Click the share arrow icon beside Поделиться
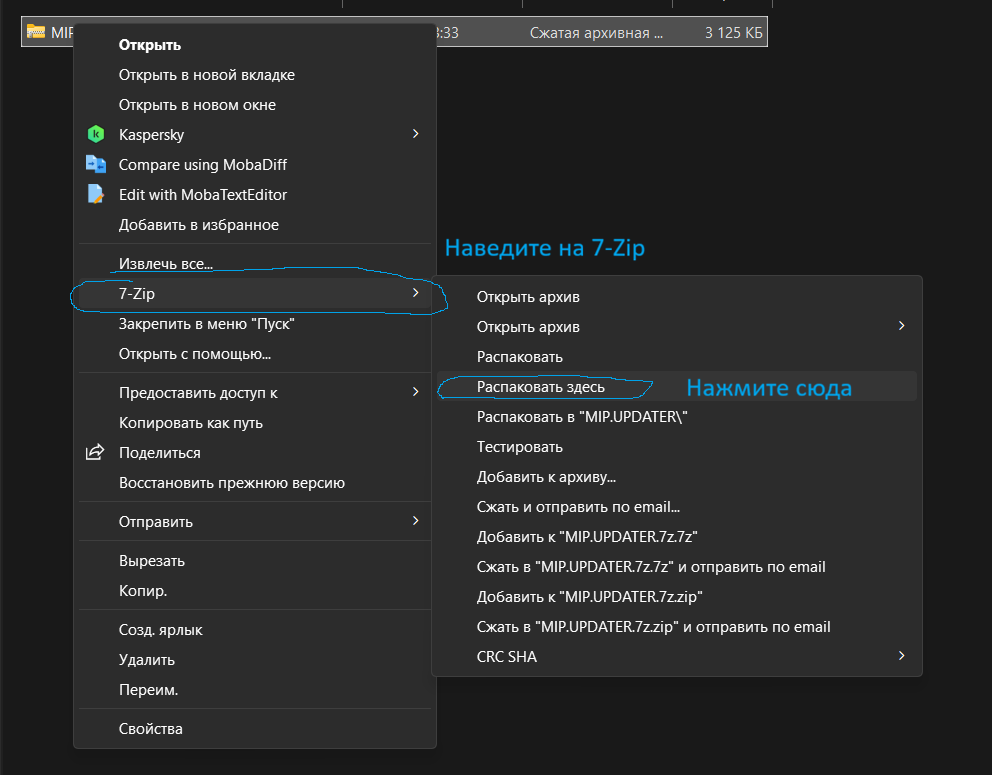The image size is (992, 775). pos(95,452)
